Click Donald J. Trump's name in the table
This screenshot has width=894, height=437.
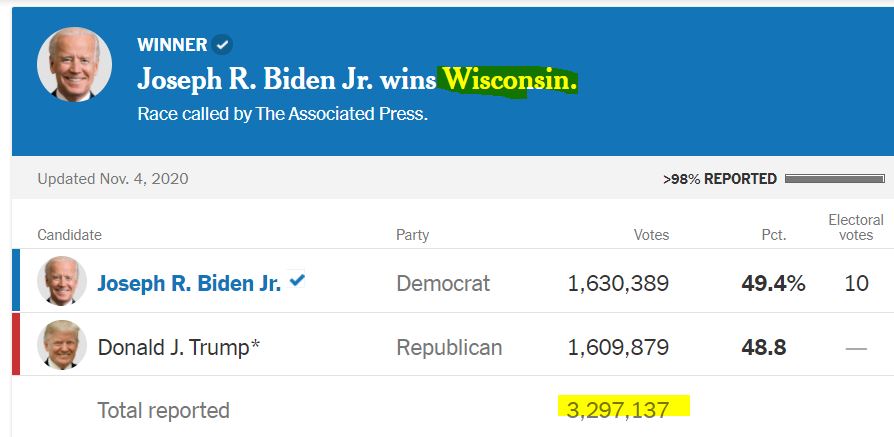tap(179, 347)
